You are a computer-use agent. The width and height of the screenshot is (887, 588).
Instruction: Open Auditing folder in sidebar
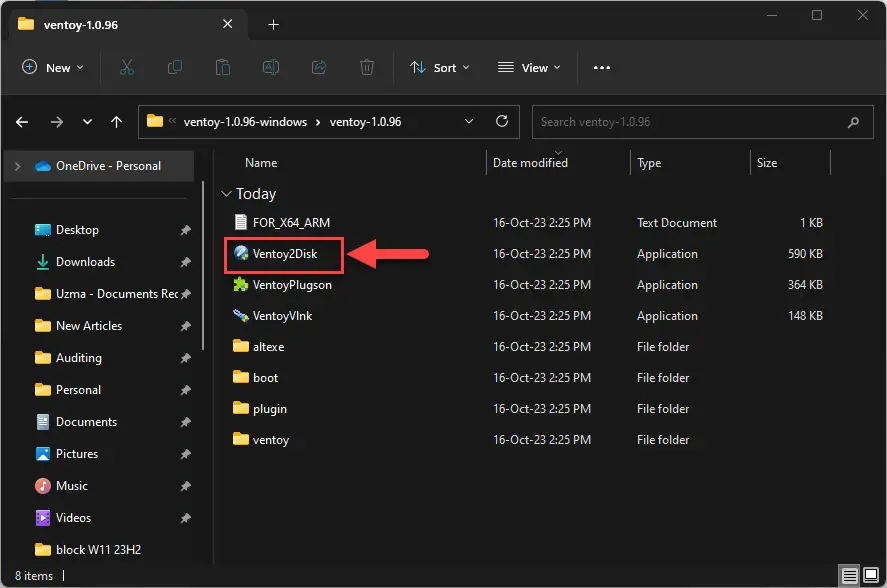[79, 358]
